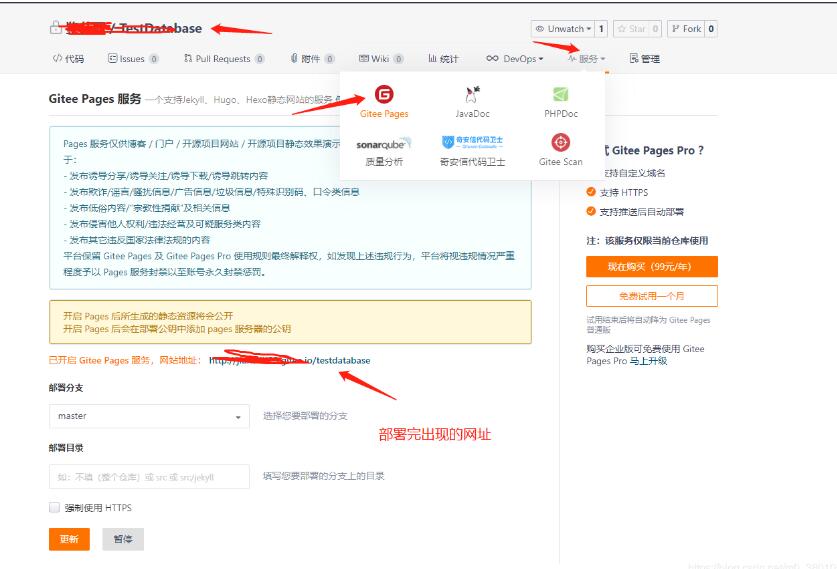This screenshot has width=837, height=569.
Task: Click the Star button
Action: [631, 29]
